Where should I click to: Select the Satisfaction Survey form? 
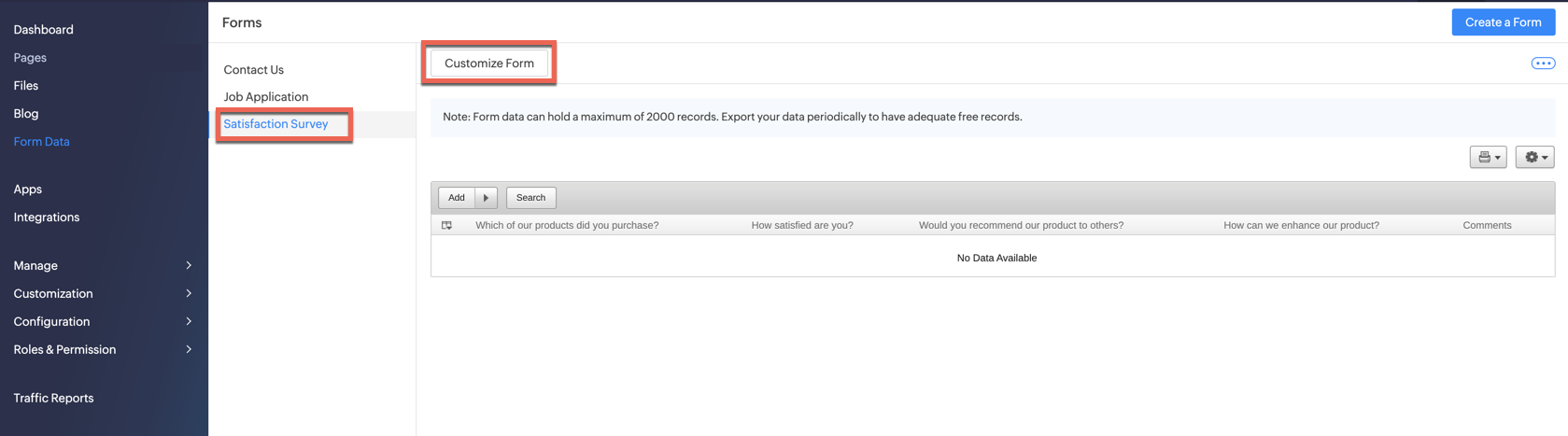pos(275,124)
